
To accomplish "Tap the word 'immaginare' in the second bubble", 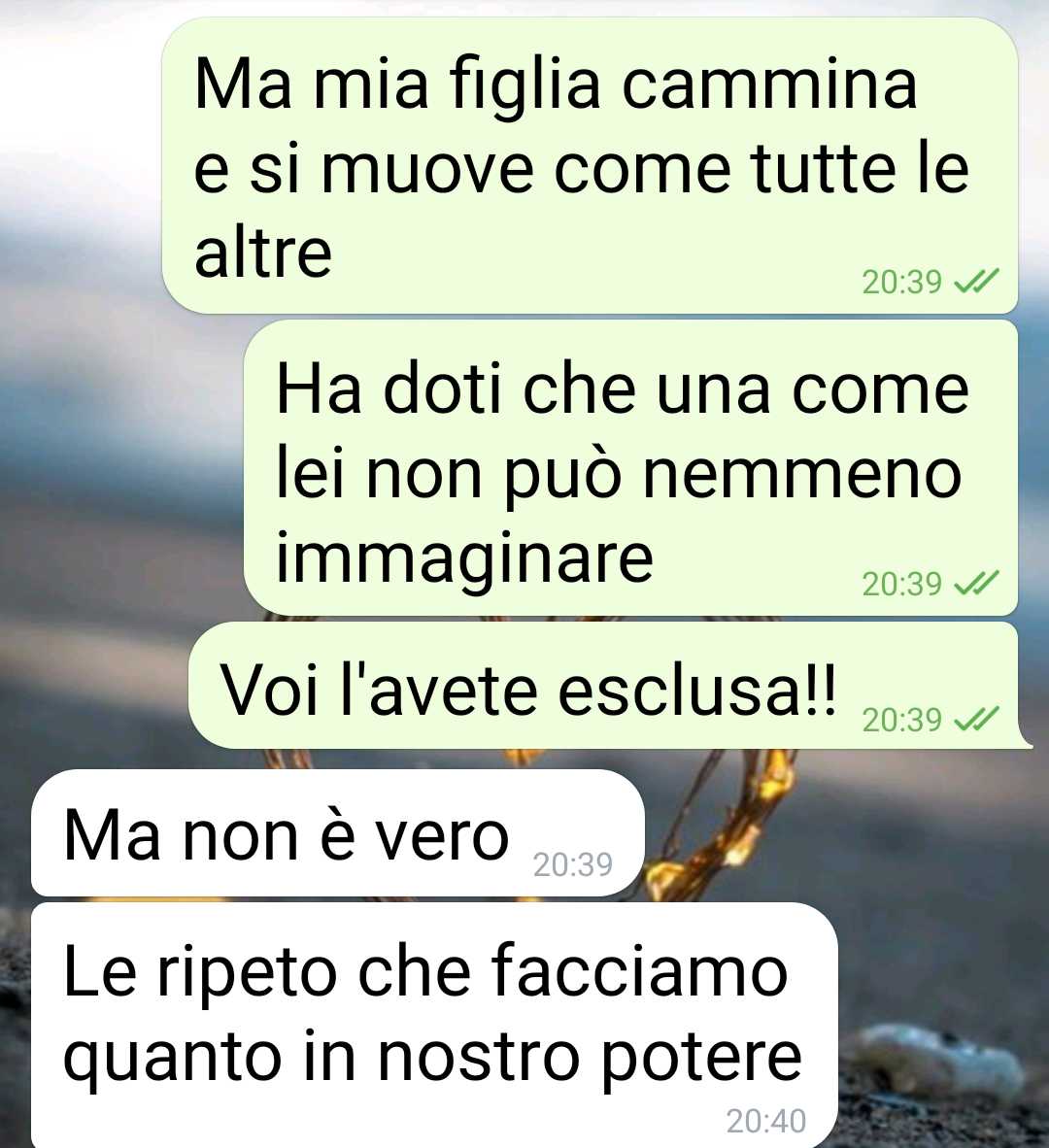I will 464,558.
